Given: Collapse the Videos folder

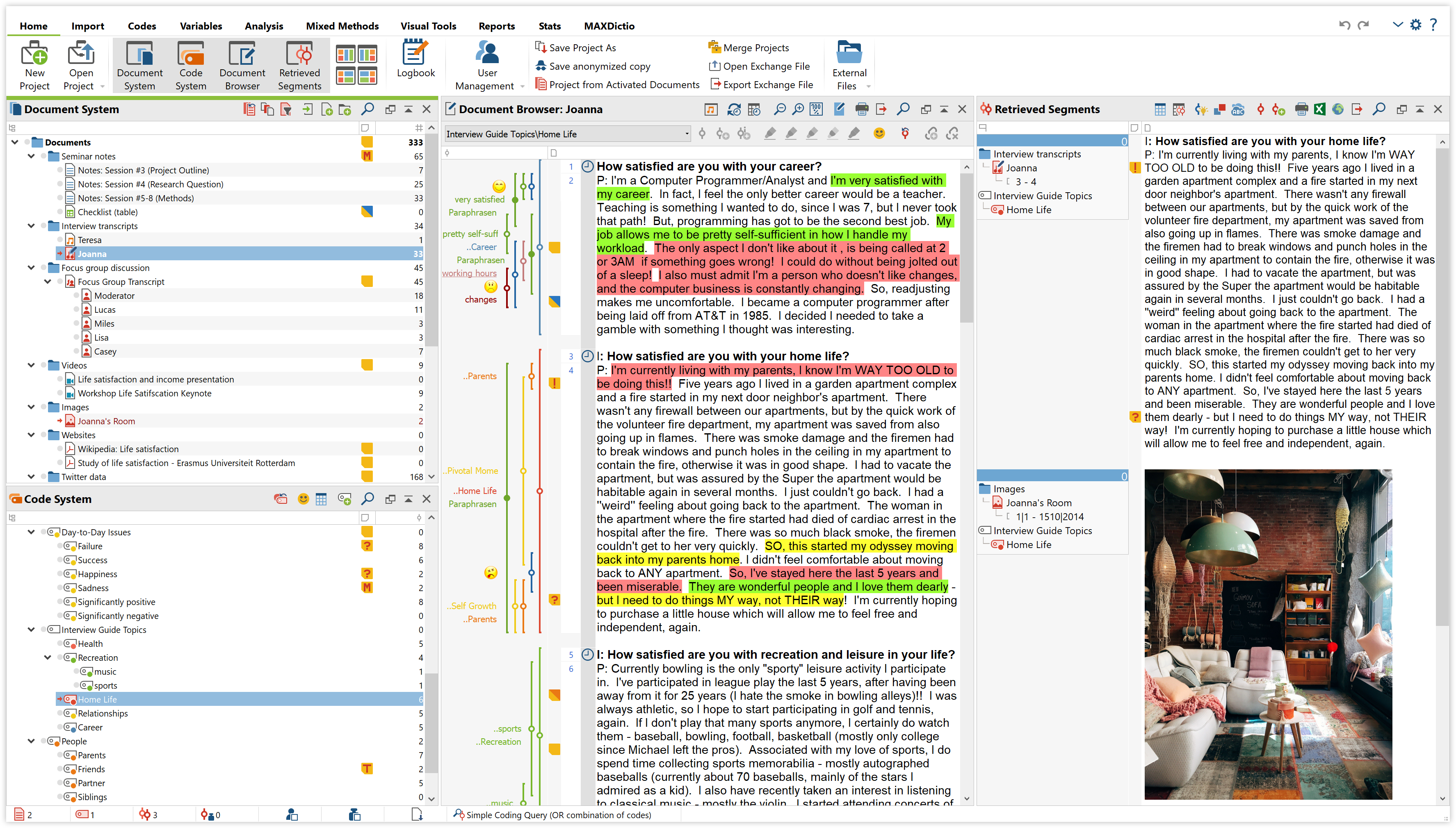Looking at the screenshot, I should 31,365.
